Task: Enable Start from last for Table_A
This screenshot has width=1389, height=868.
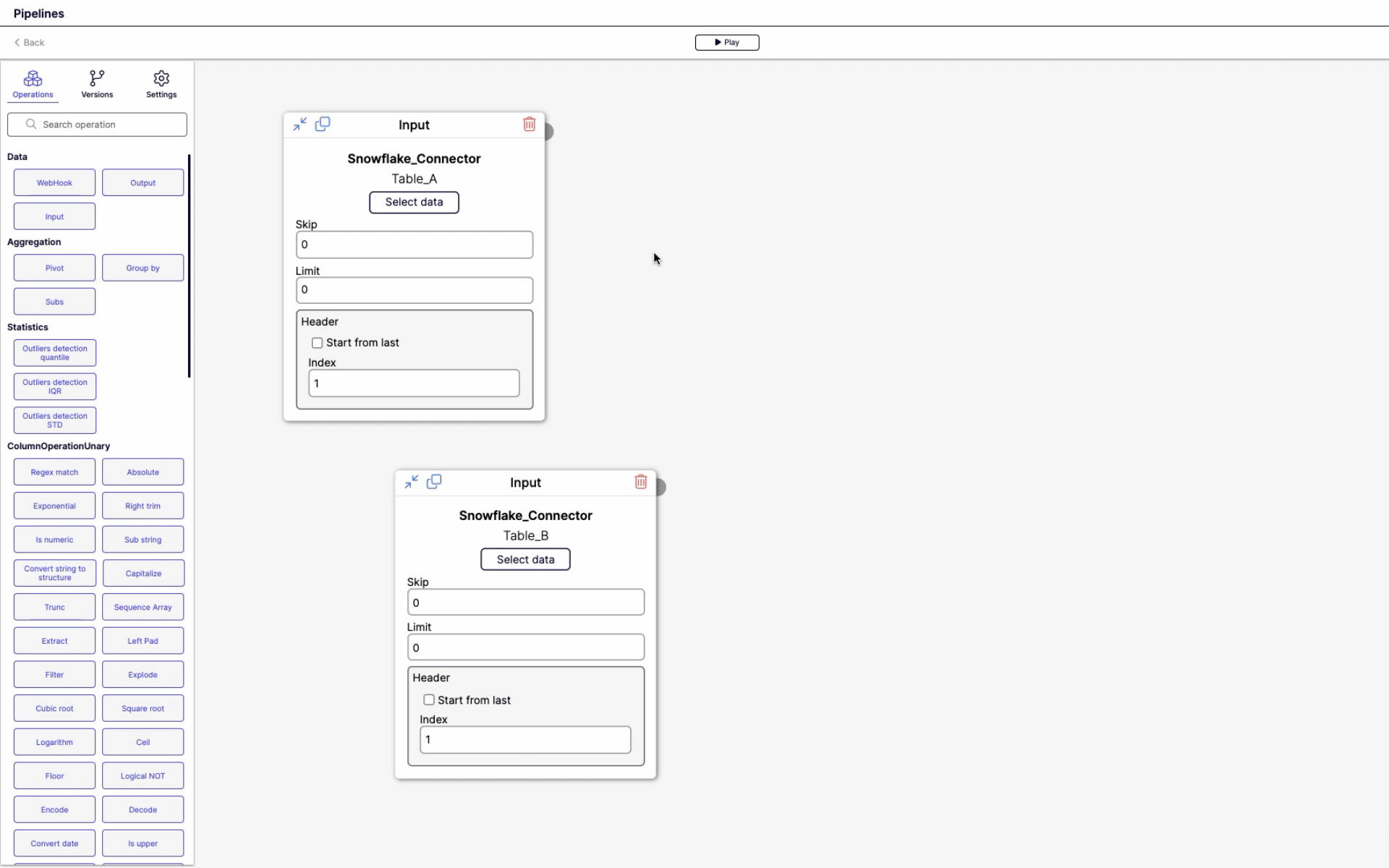Action: tap(317, 342)
